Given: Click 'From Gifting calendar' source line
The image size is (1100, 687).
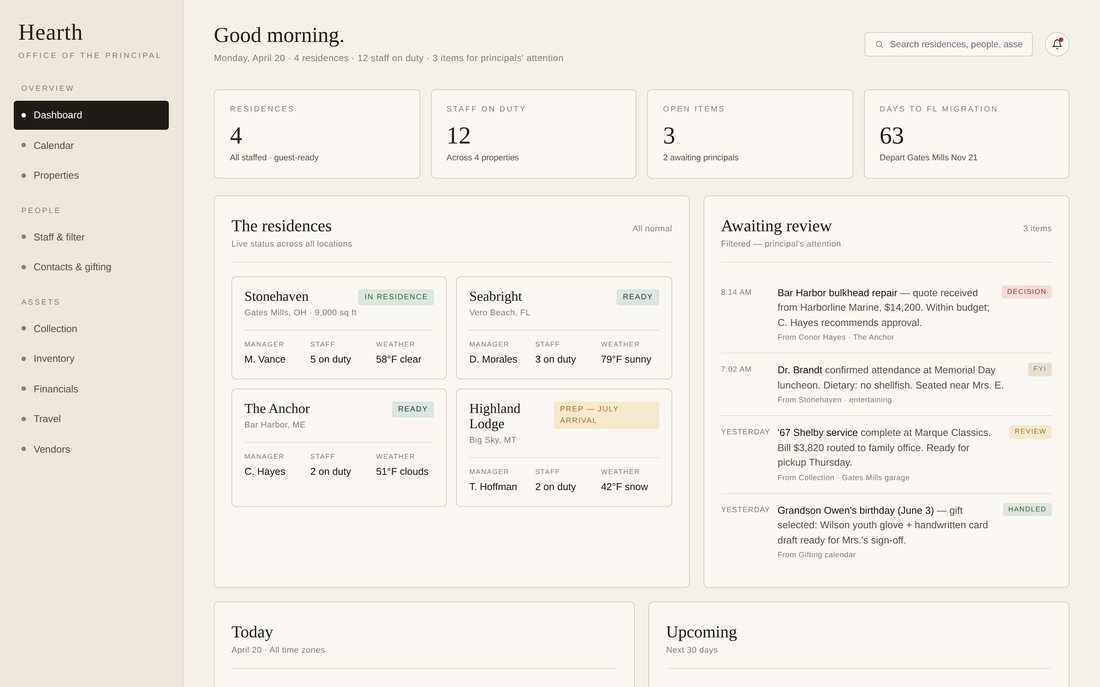Looking at the screenshot, I should point(817,555).
